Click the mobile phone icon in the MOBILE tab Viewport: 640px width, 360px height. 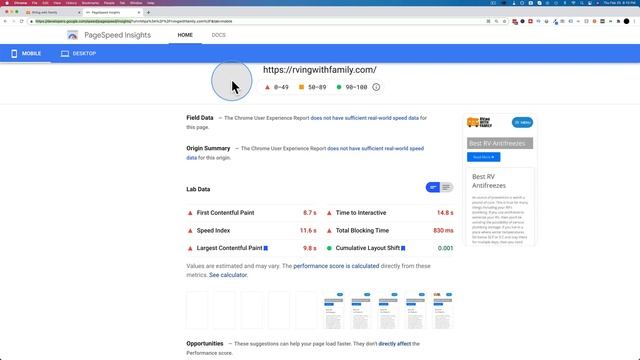14,53
